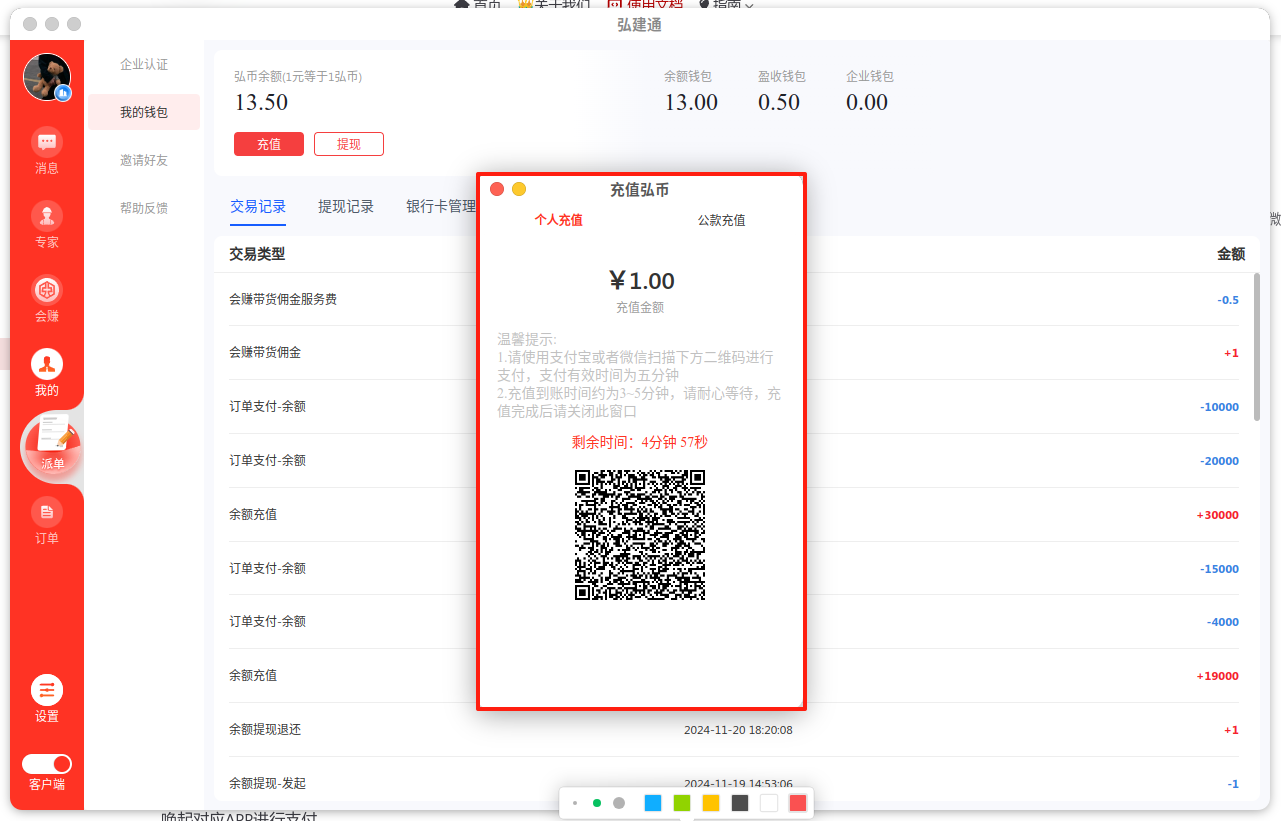Click the 提现 withdraw button
Image resolution: width=1281 pixels, height=821 pixels.
tap(349, 144)
